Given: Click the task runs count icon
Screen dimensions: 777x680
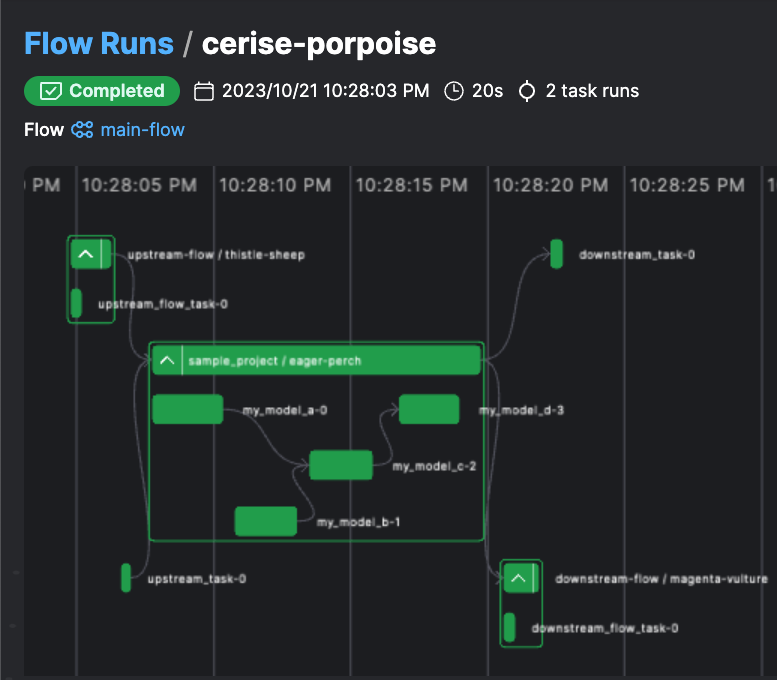Looking at the screenshot, I should [527, 91].
